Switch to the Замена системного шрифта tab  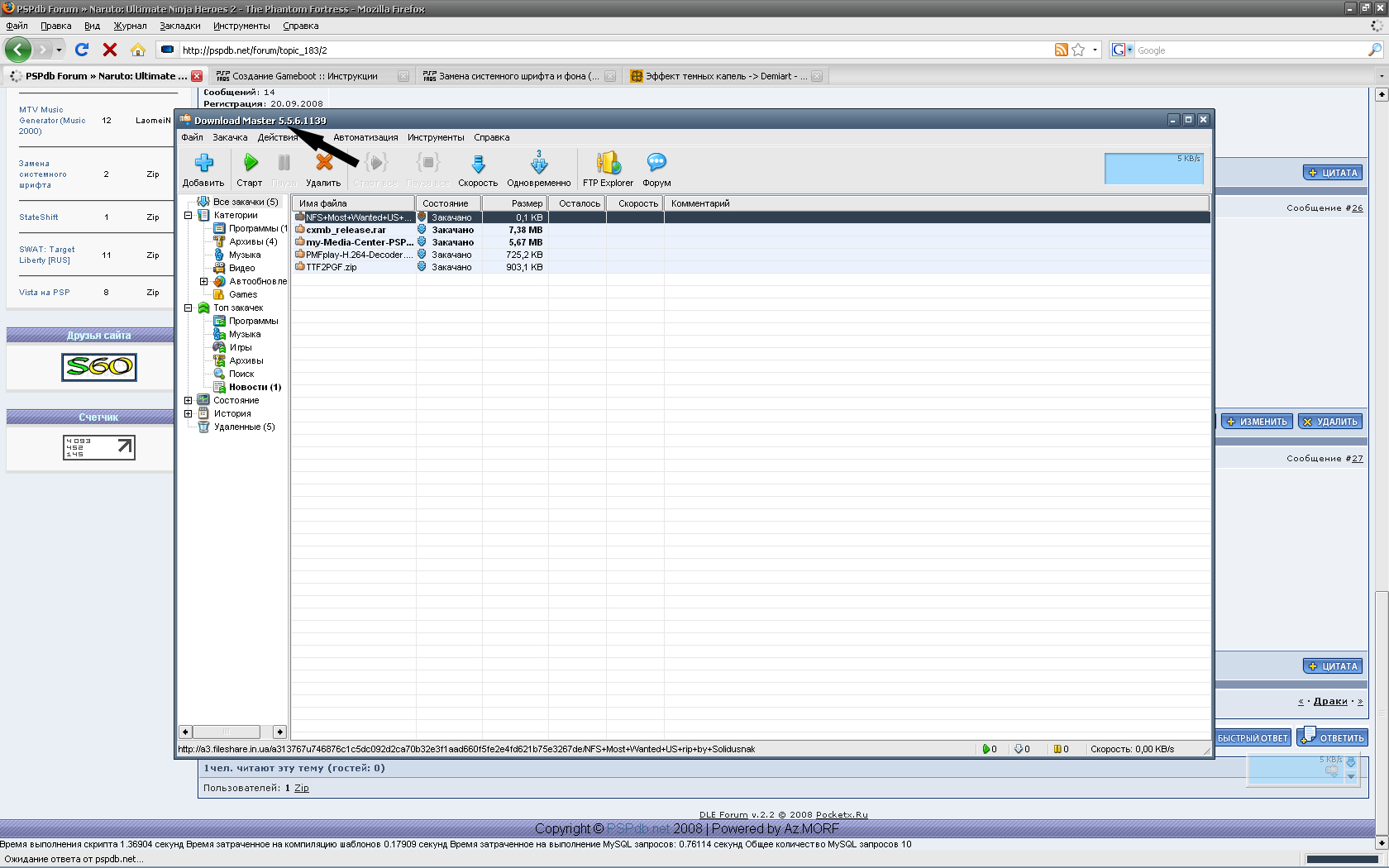pyautogui.click(x=518, y=76)
